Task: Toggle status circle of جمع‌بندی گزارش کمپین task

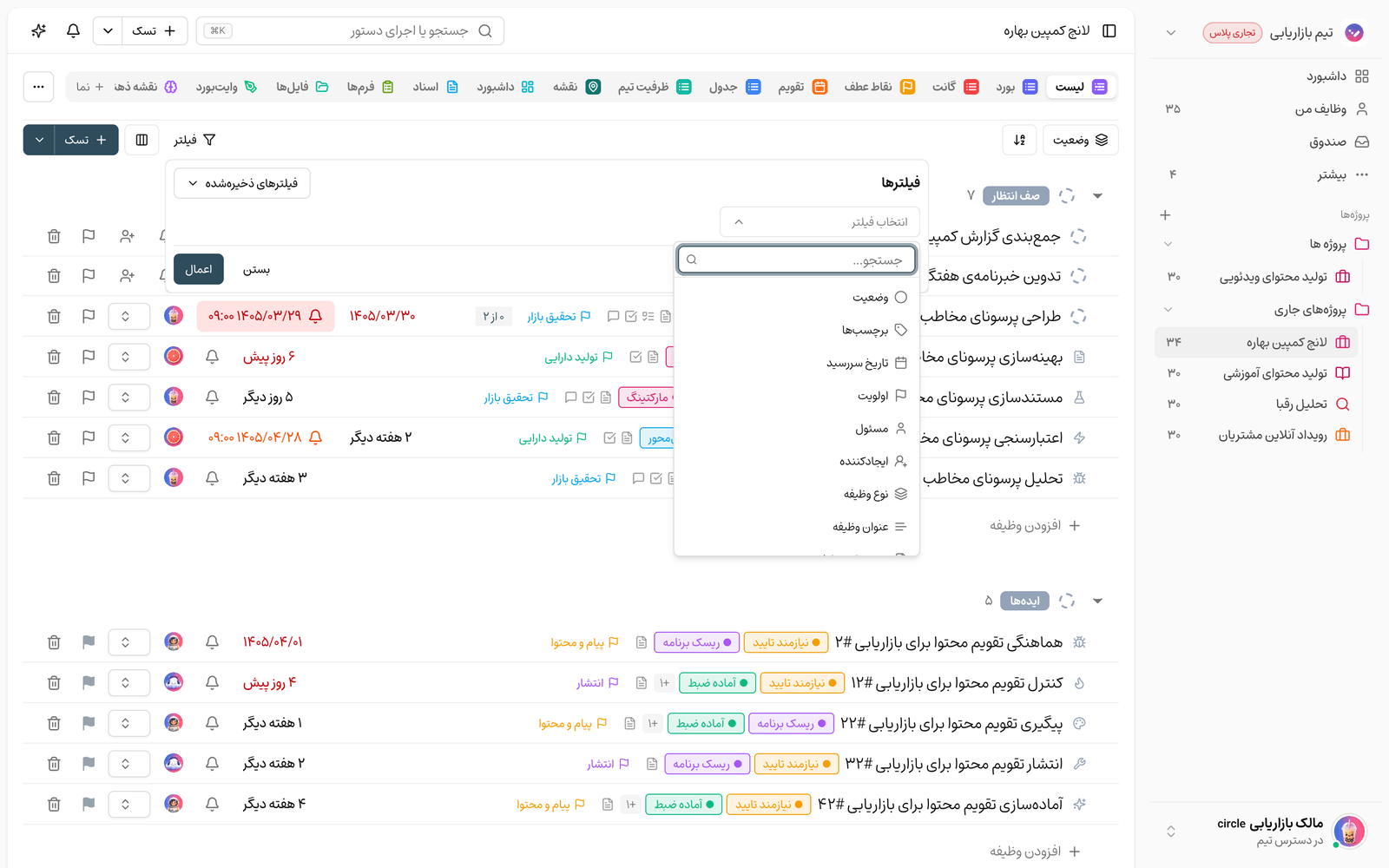Action: tap(1078, 236)
